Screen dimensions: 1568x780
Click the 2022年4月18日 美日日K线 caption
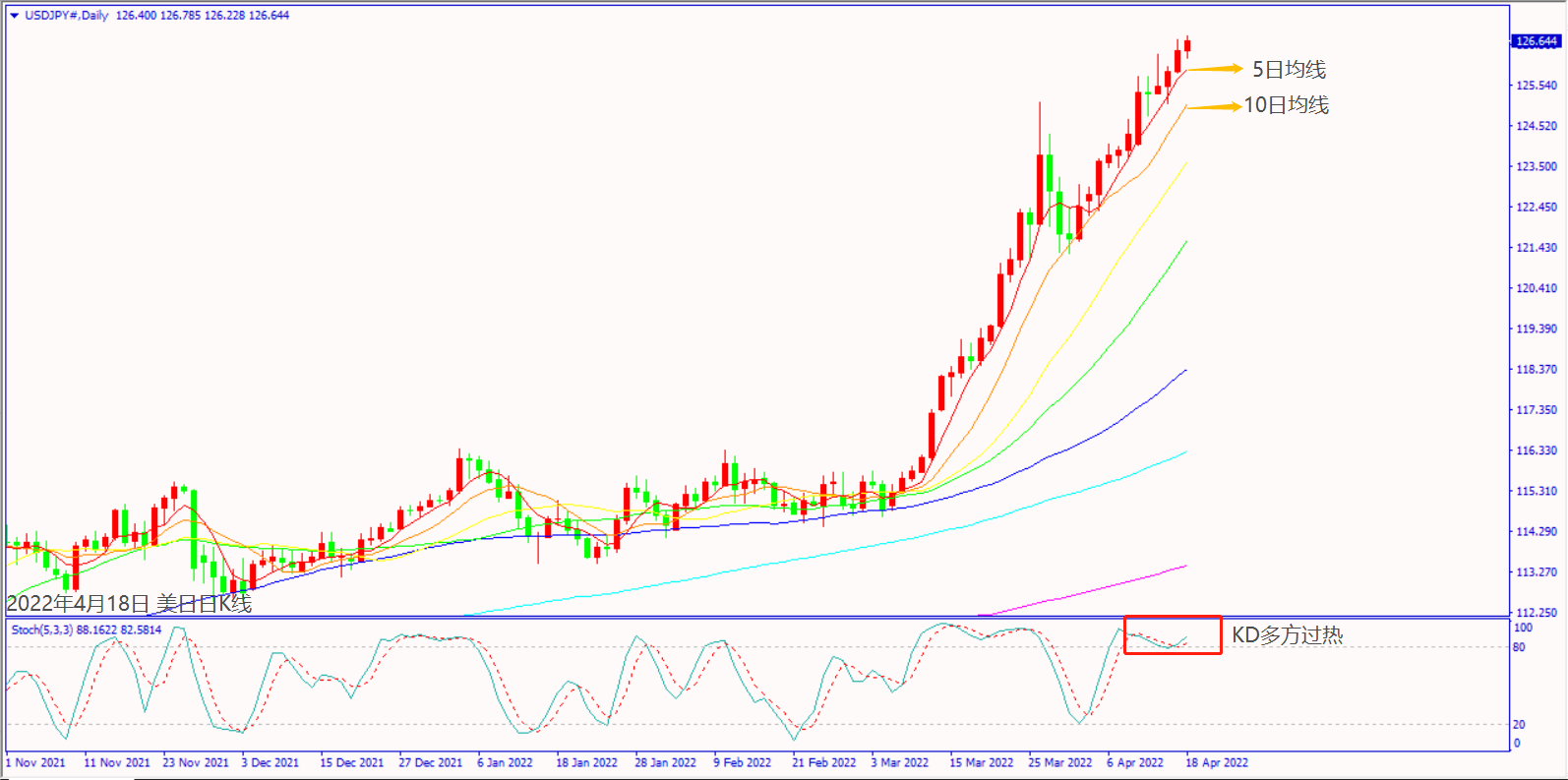pos(129,603)
